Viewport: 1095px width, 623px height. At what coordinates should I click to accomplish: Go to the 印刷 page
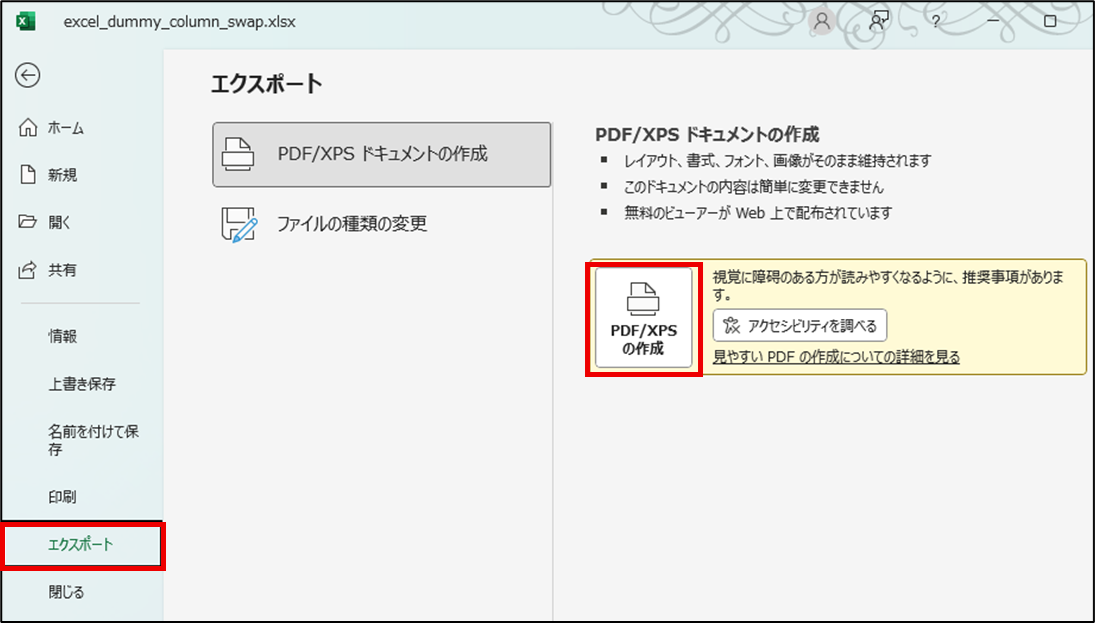(62, 497)
